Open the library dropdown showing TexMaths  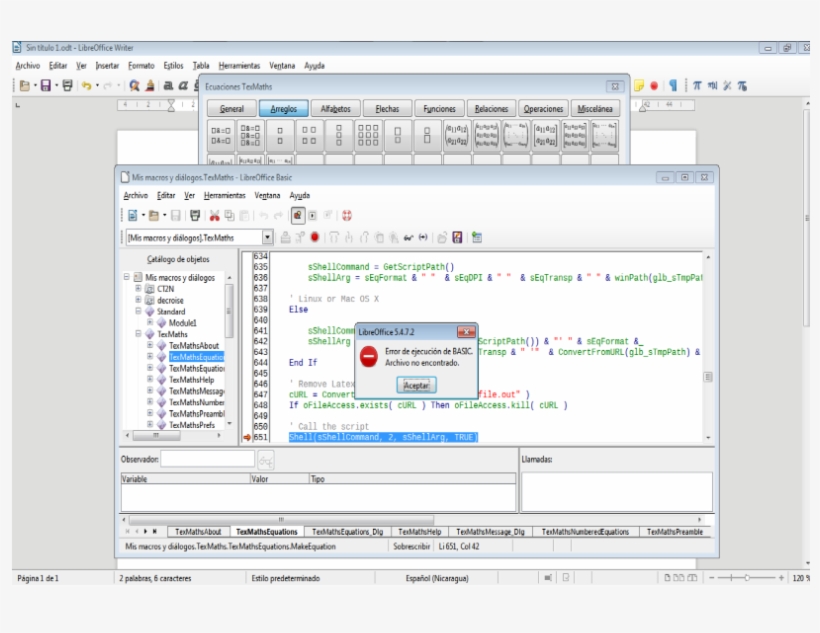267,238
